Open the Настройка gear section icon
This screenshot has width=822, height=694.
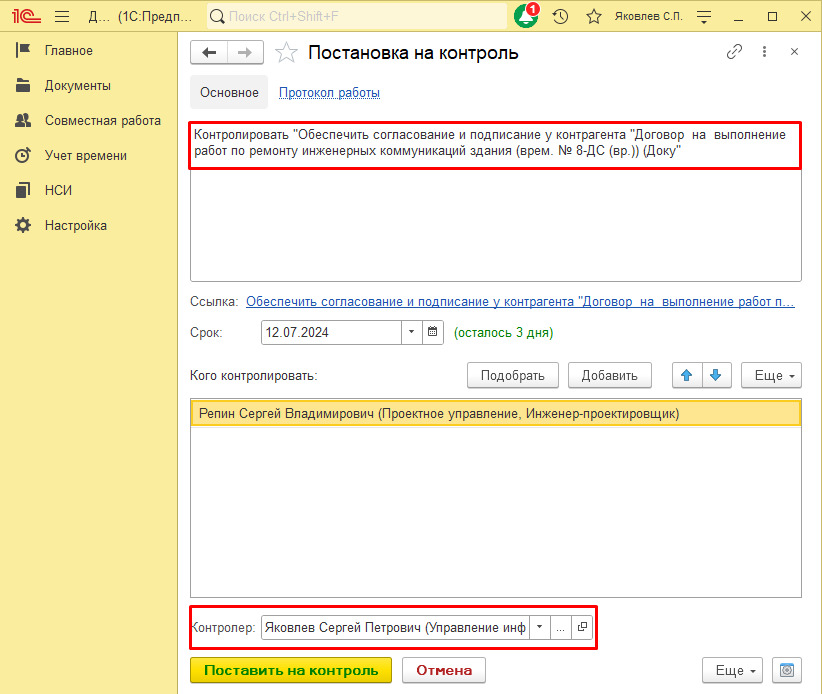tap(22, 225)
